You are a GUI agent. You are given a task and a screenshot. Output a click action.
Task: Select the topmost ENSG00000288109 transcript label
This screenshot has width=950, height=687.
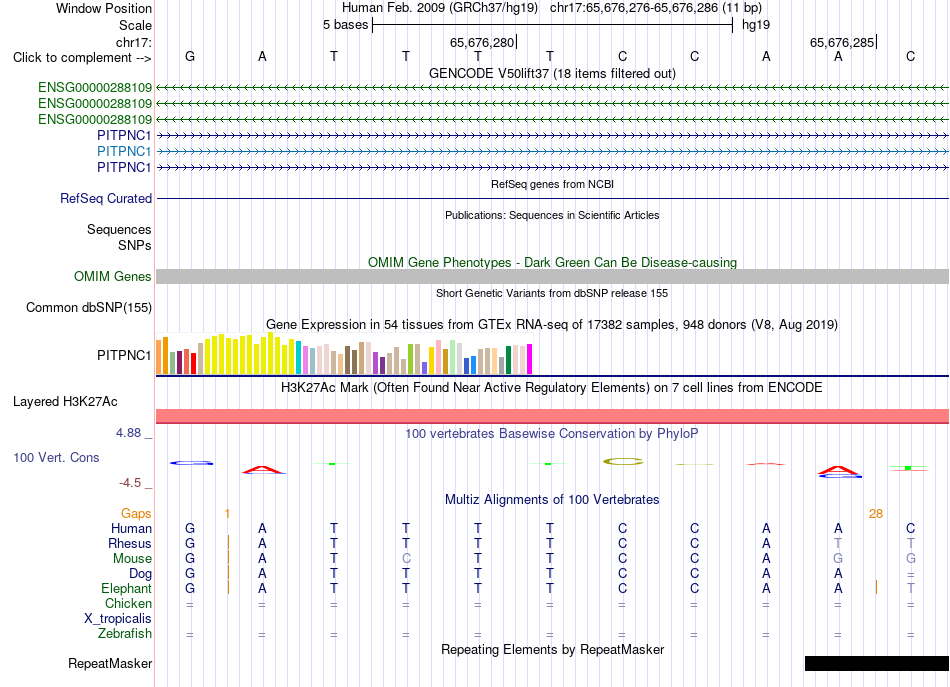pyautogui.click(x=95, y=88)
